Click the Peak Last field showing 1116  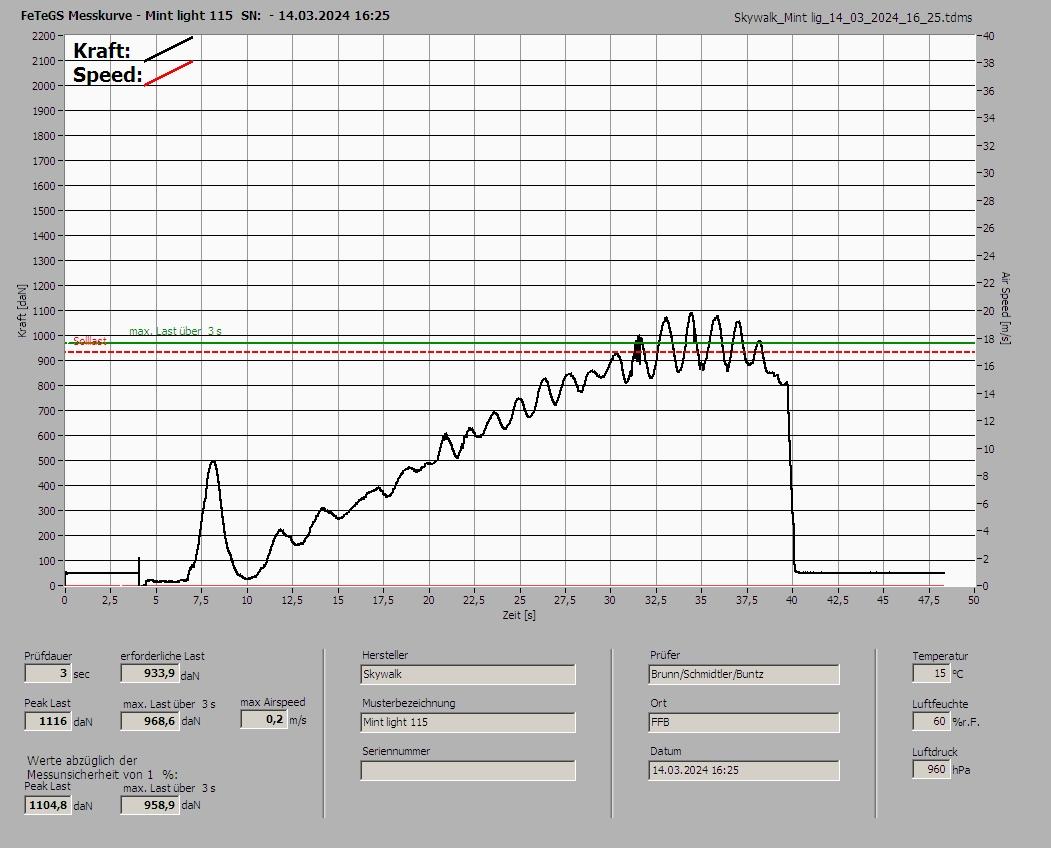point(47,721)
